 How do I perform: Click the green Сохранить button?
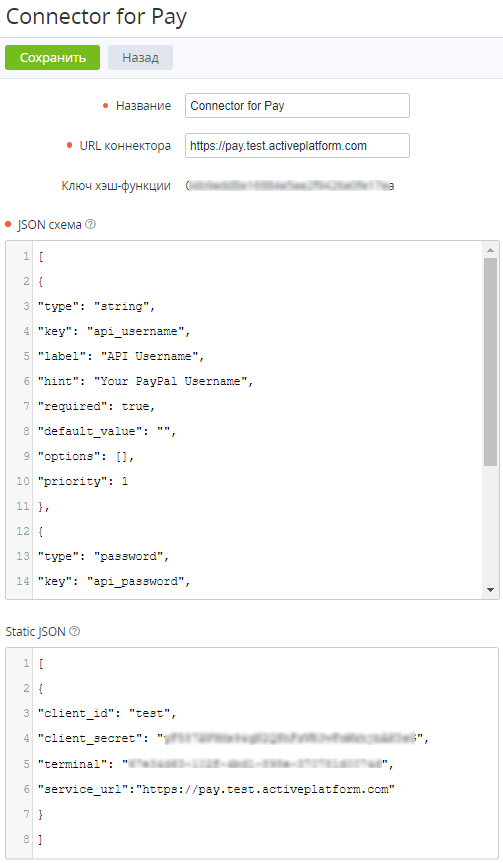click(x=52, y=58)
